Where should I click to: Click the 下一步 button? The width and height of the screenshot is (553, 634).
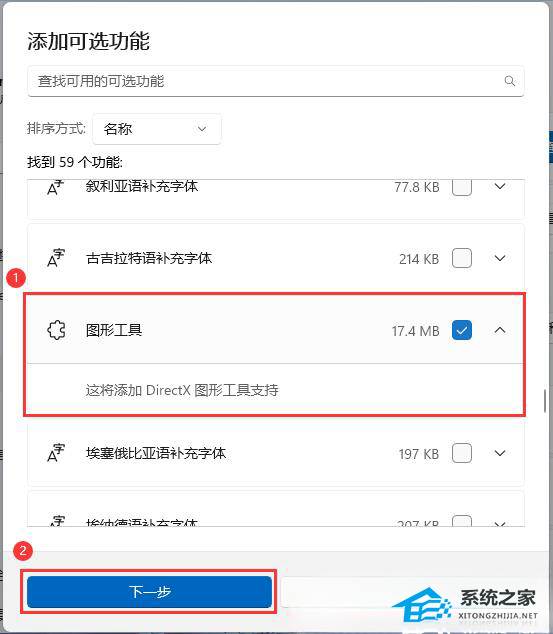150,592
